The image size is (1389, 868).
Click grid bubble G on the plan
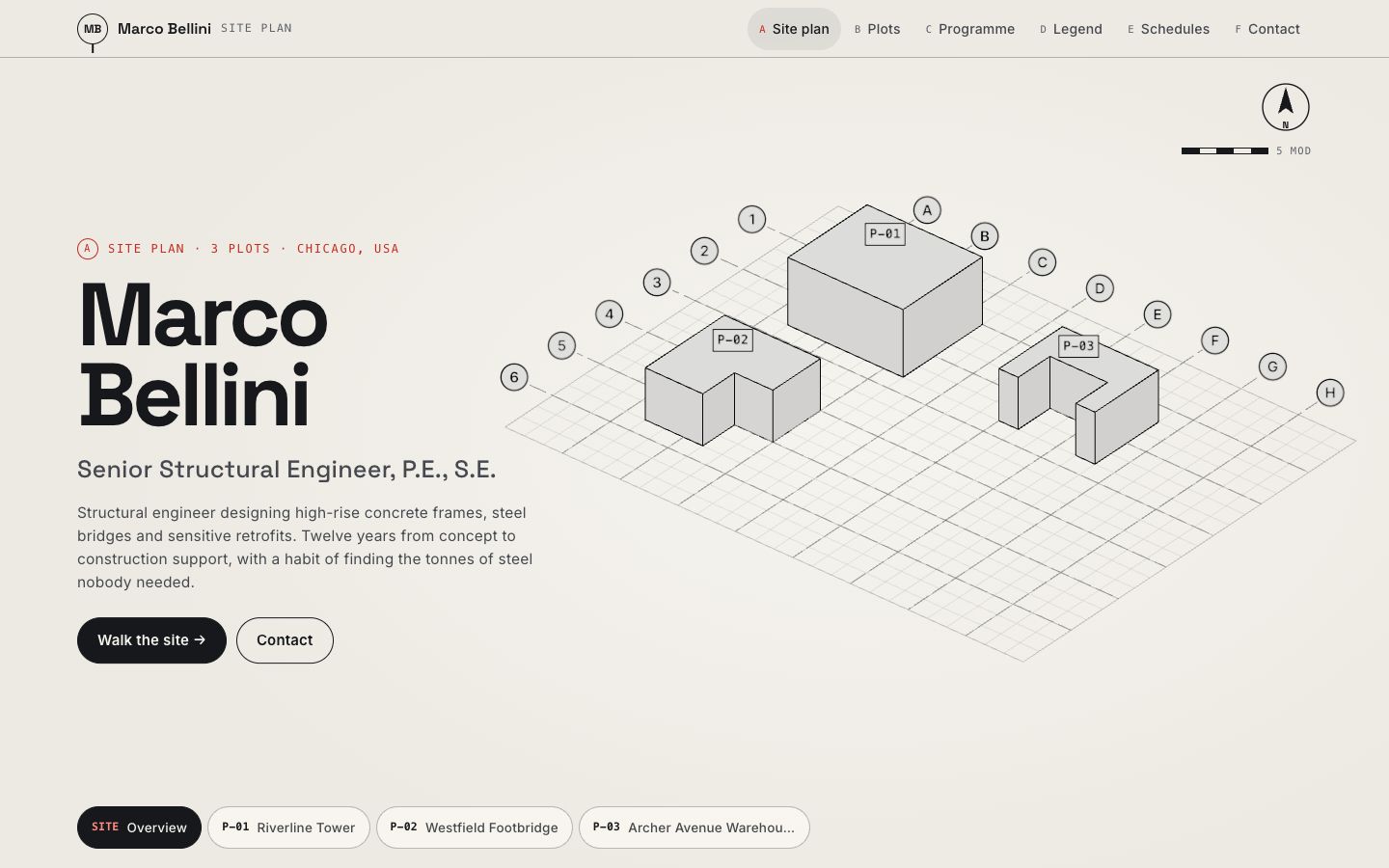1272,366
